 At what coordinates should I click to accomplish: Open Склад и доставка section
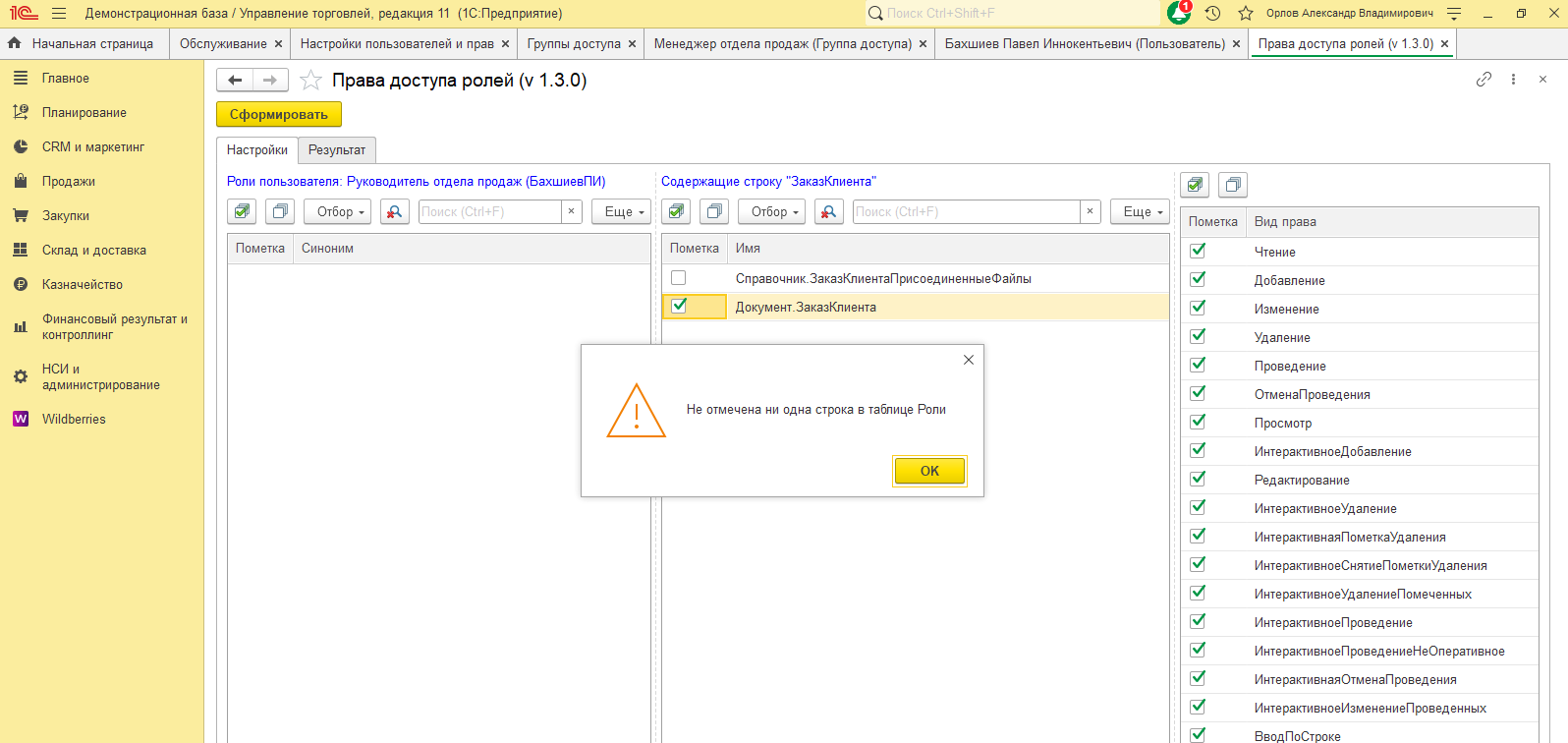[x=94, y=251]
